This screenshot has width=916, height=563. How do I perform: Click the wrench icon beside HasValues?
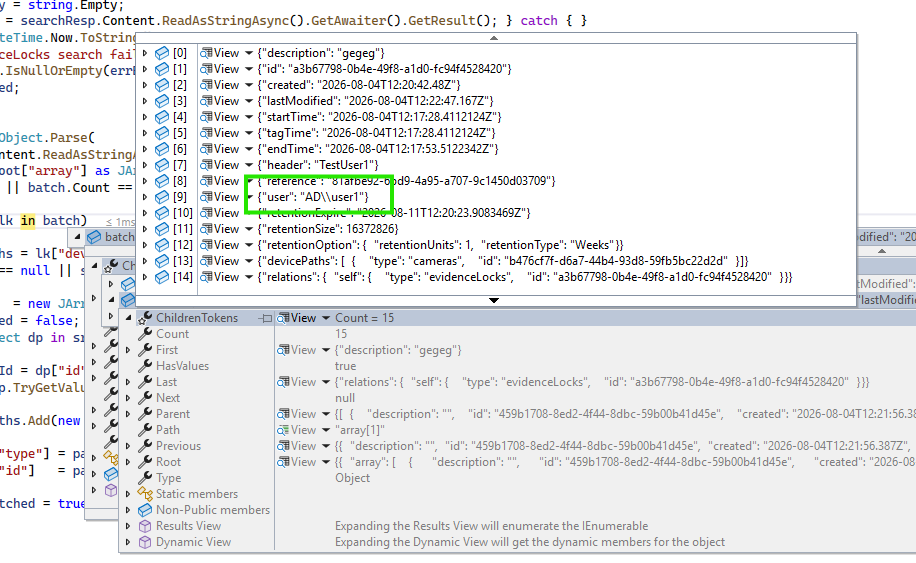(x=145, y=366)
